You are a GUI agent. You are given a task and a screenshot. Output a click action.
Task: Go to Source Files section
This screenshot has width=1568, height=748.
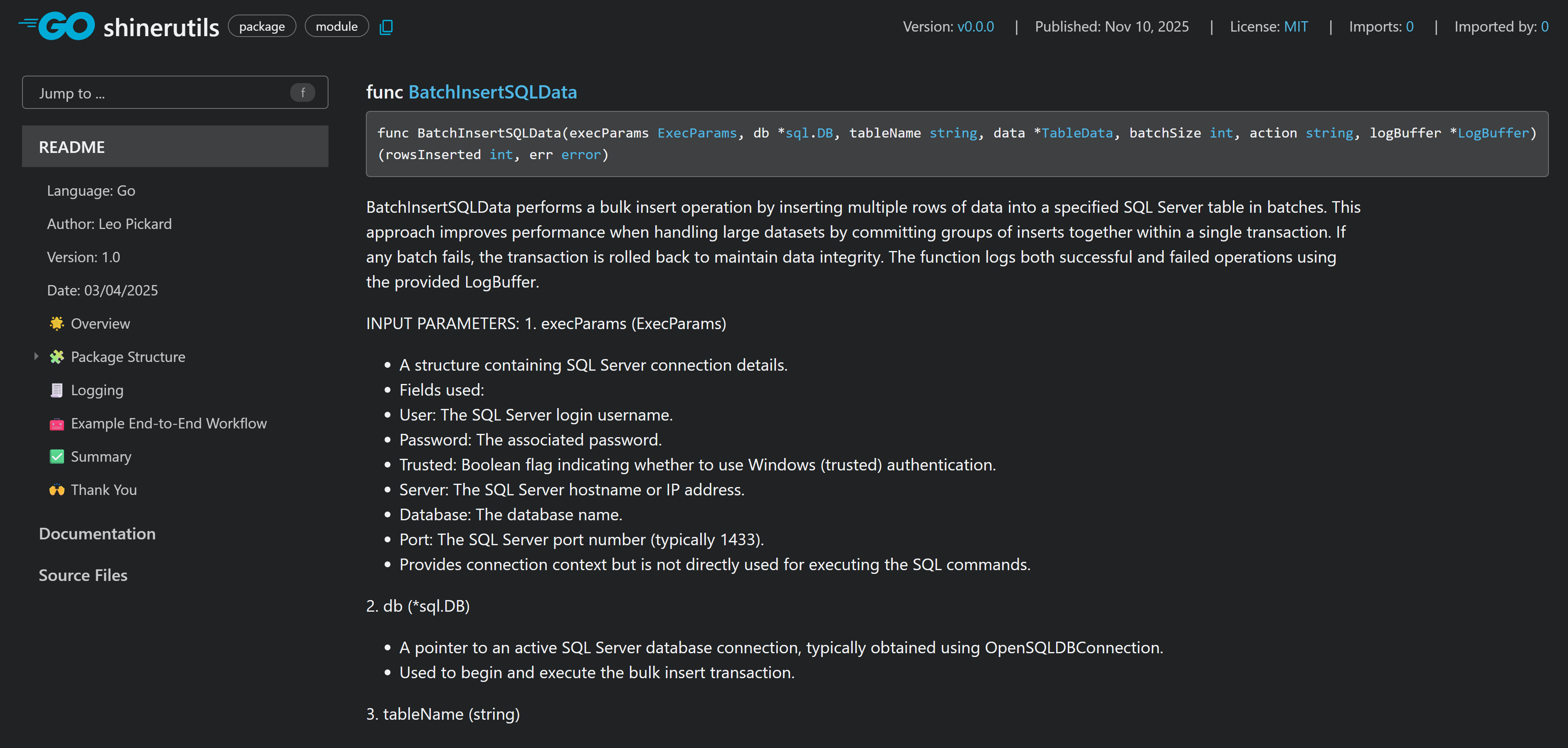pos(84,575)
